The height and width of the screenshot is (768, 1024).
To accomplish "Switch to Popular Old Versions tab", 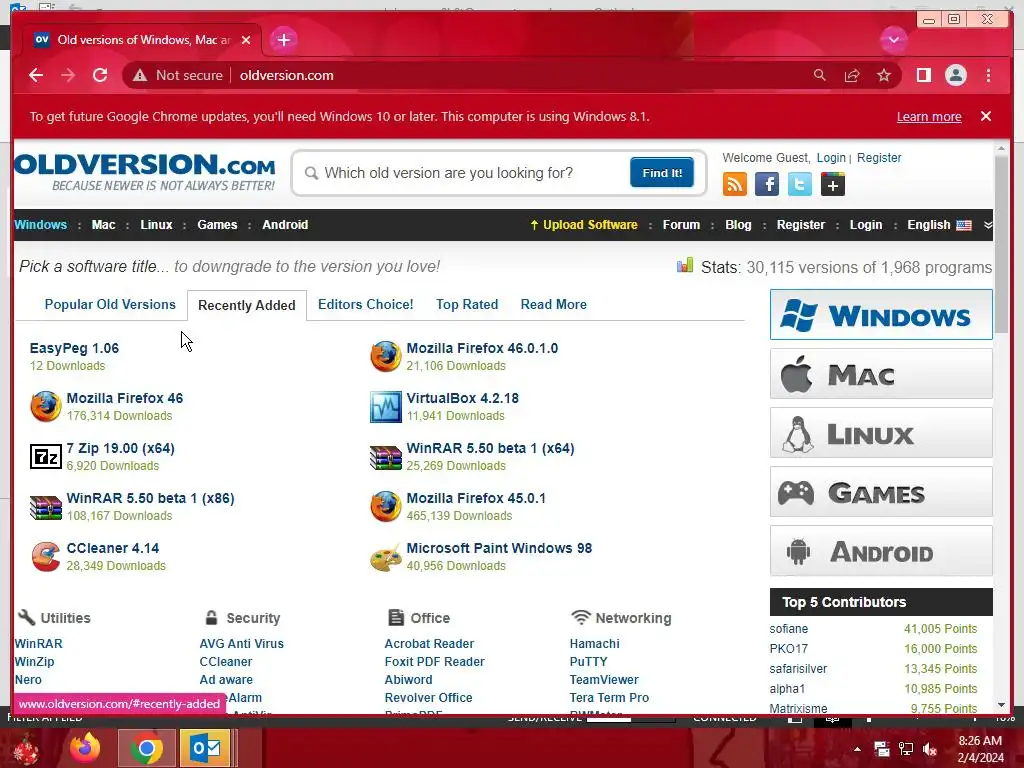I will [110, 304].
